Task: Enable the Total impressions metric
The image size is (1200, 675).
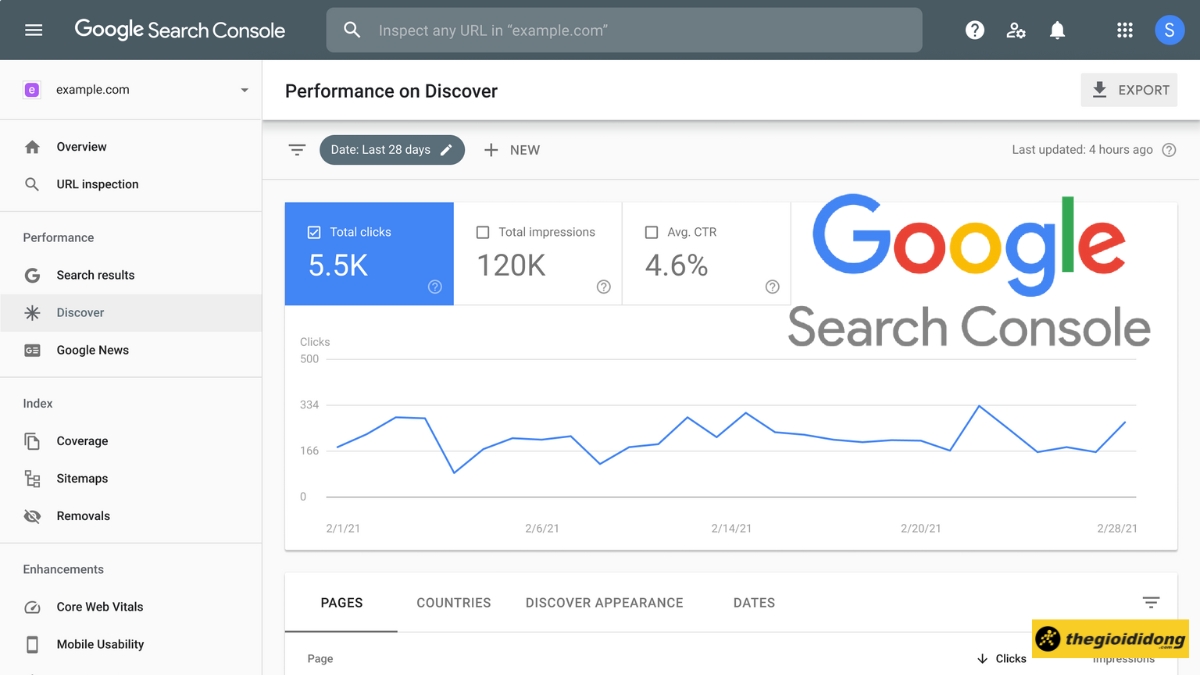Action: (481, 231)
